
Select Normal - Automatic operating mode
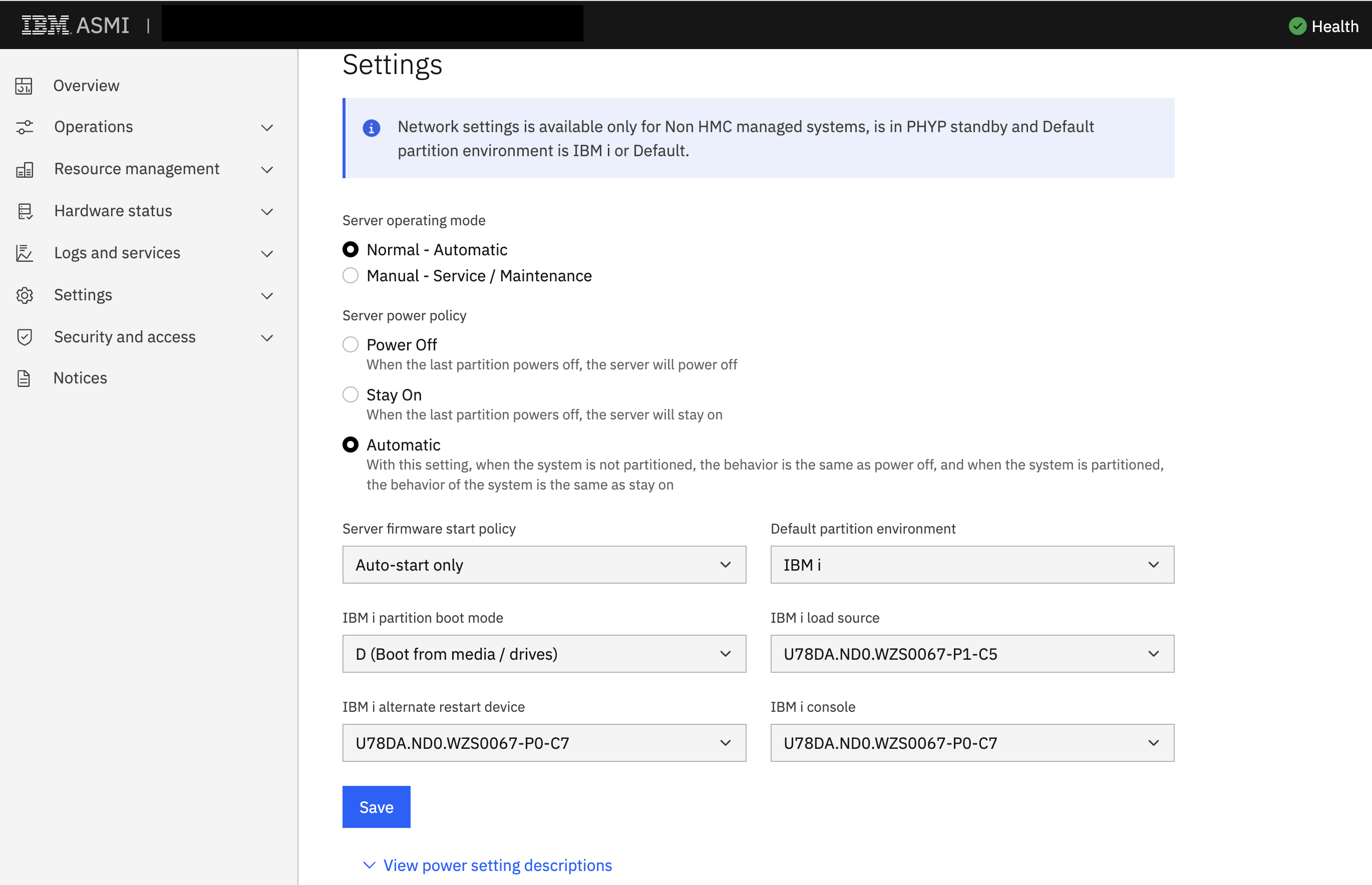pyautogui.click(x=350, y=249)
